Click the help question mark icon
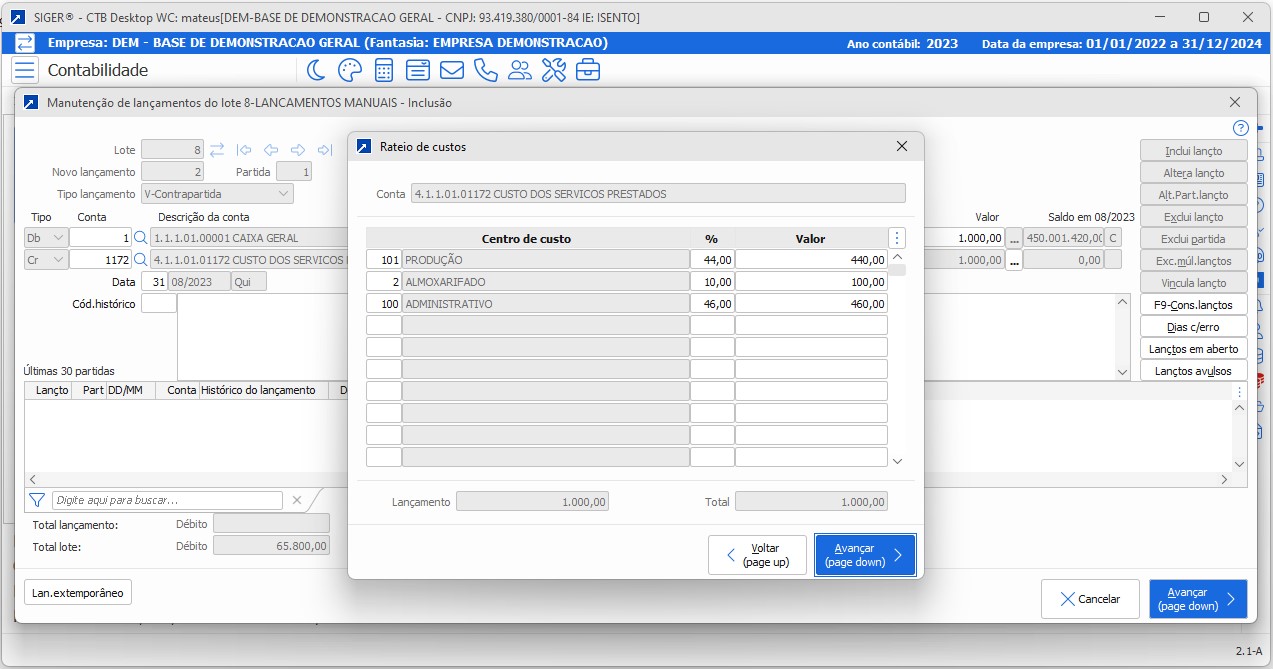Image resolution: width=1273 pixels, height=669 pixels. pyautogui.click(x=1240, y=128)
